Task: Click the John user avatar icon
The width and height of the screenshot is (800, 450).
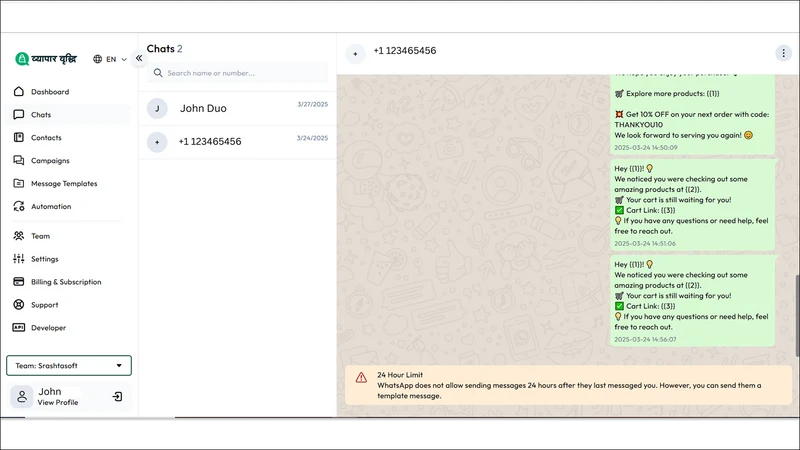Action: pyautogui.click(x=22, y=396)
